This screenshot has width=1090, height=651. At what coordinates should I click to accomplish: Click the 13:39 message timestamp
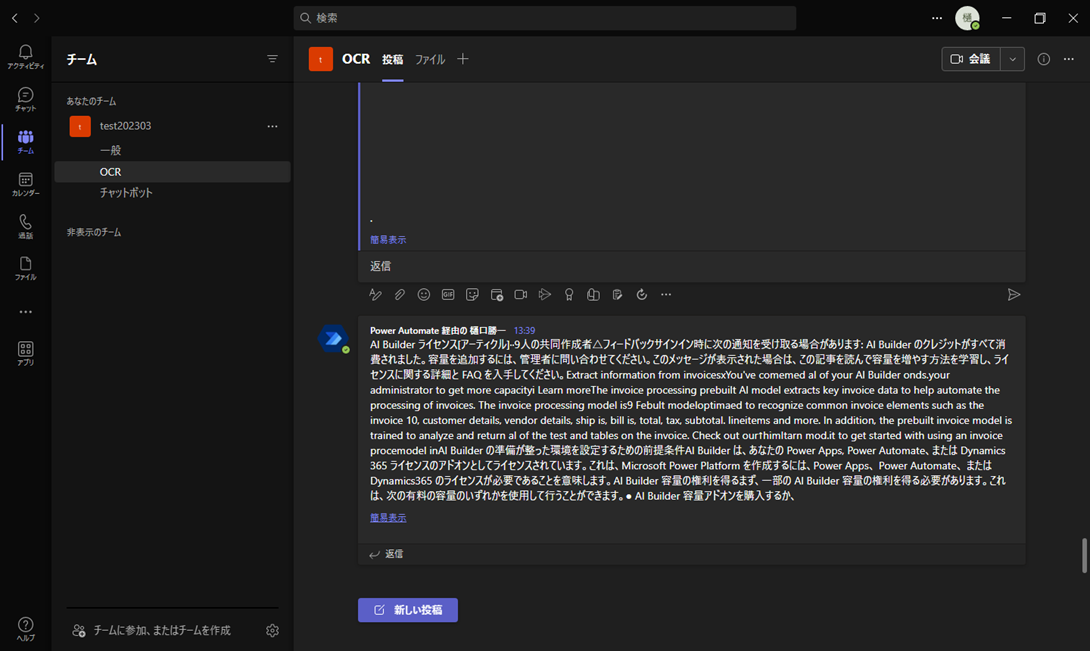(x=524, y=330)
